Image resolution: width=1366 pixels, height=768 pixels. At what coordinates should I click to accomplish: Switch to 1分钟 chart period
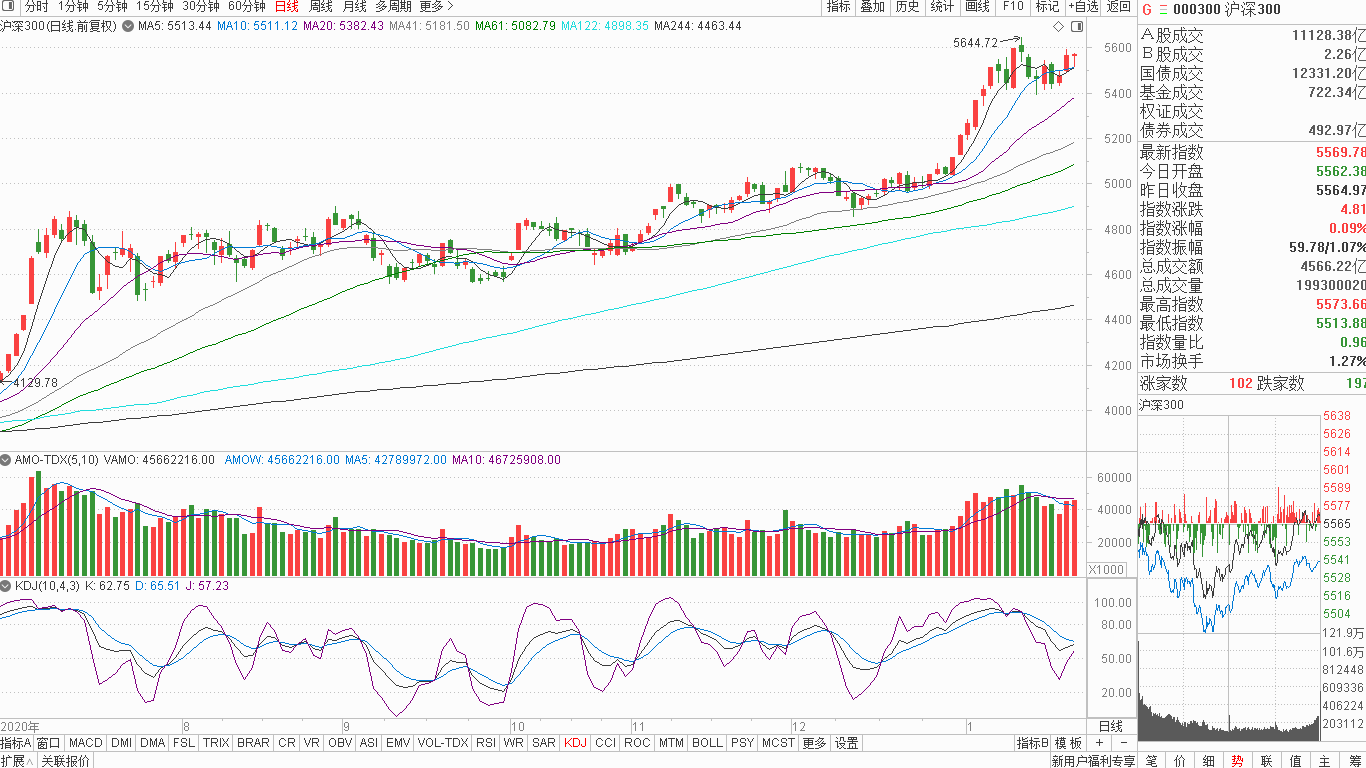coord(73,7)
